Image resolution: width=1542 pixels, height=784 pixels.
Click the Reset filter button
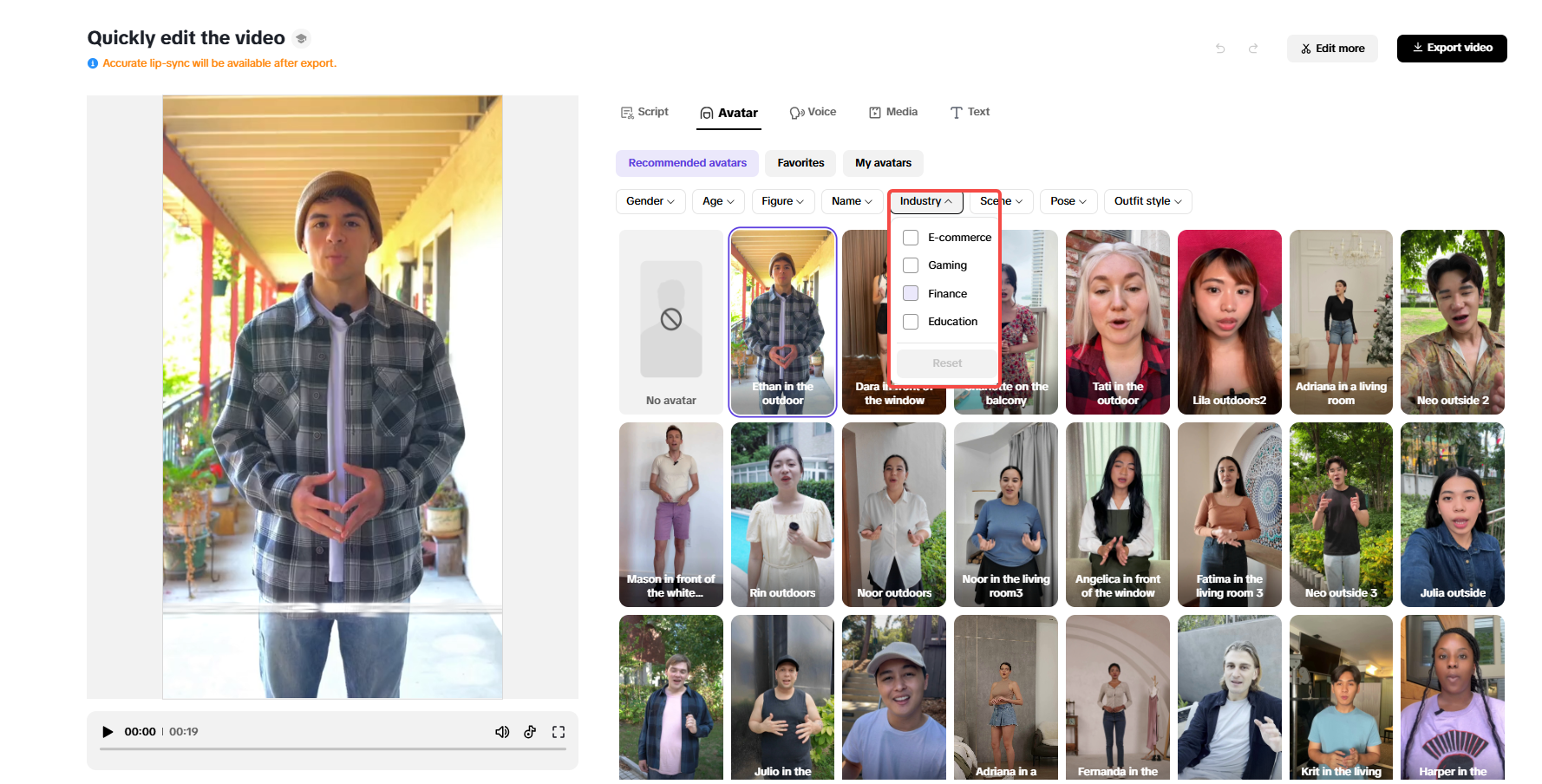click(947, 363)
